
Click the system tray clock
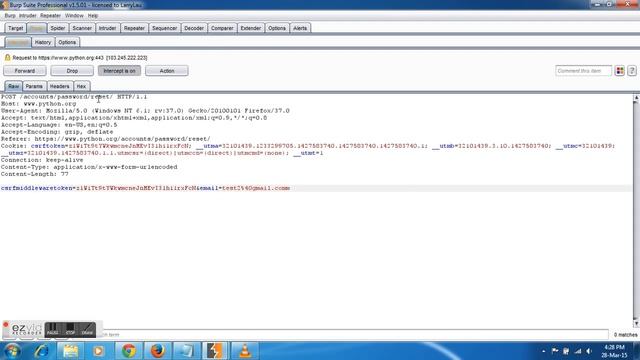614,351
